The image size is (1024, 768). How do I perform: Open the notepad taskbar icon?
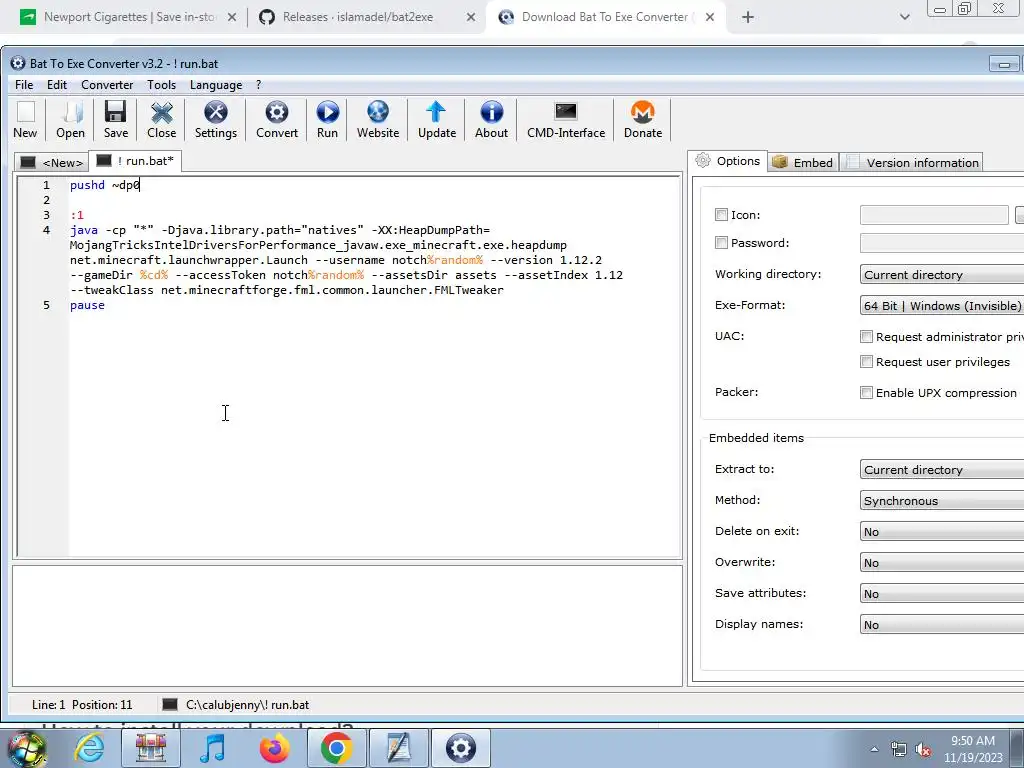(398, 748)
